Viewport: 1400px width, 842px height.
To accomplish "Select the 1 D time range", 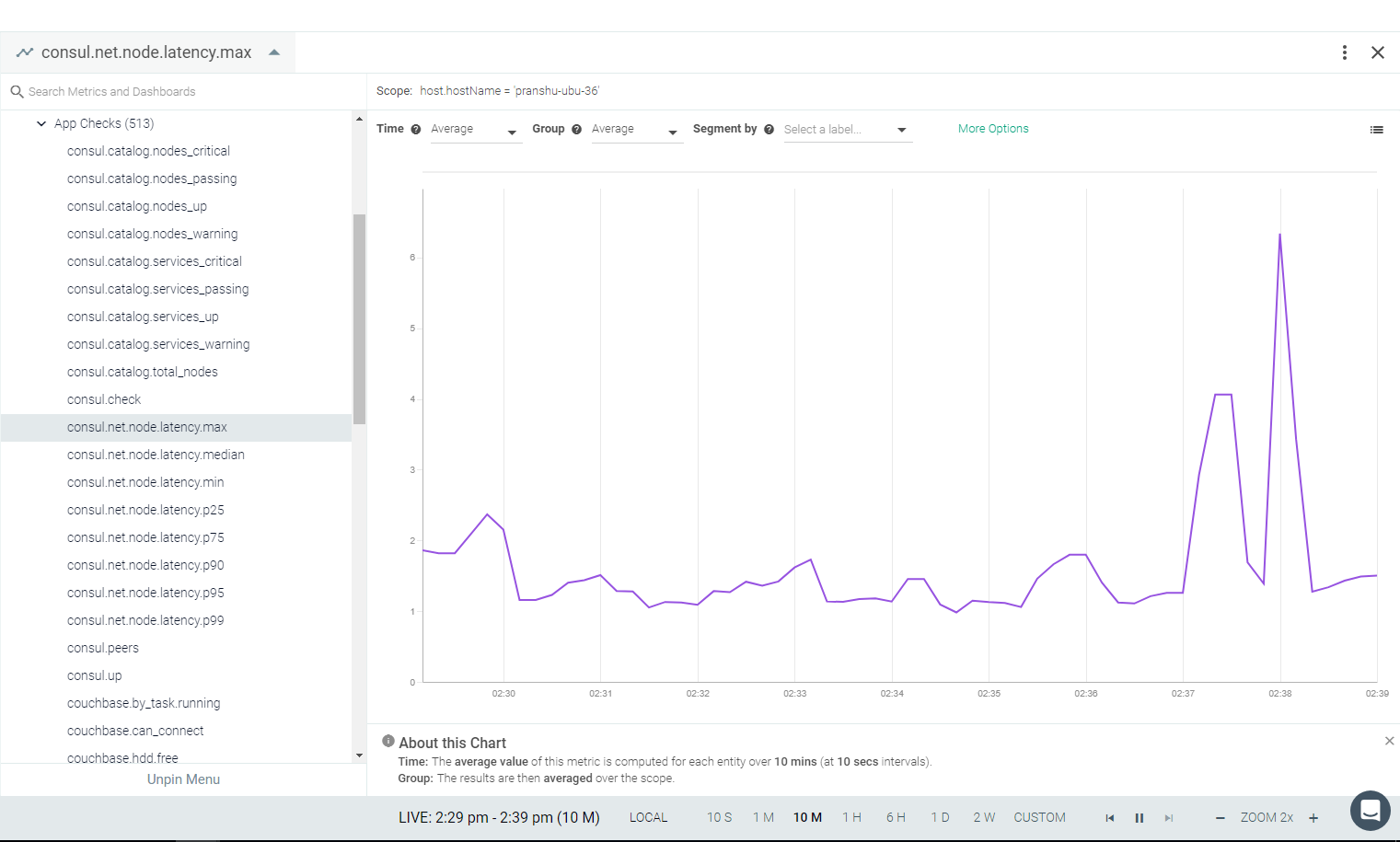I will 940,817.
